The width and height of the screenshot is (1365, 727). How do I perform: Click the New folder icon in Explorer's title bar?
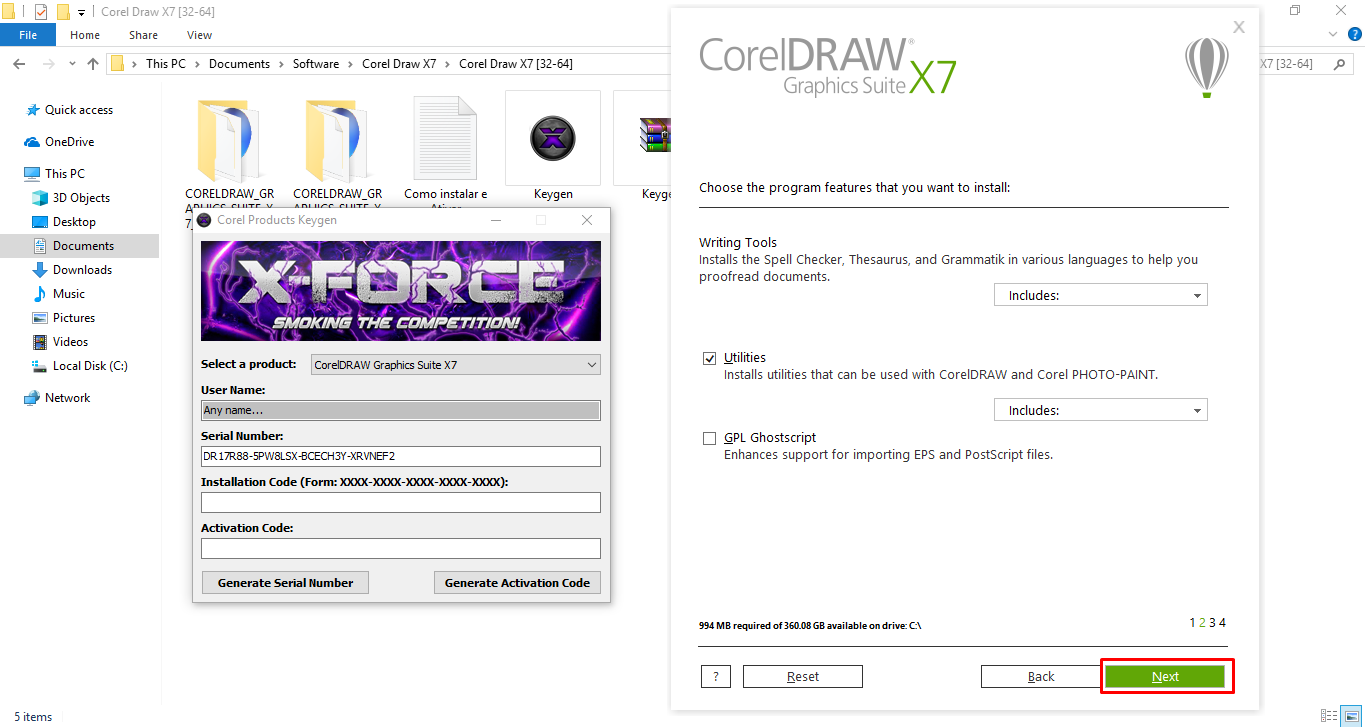(63, 12)
